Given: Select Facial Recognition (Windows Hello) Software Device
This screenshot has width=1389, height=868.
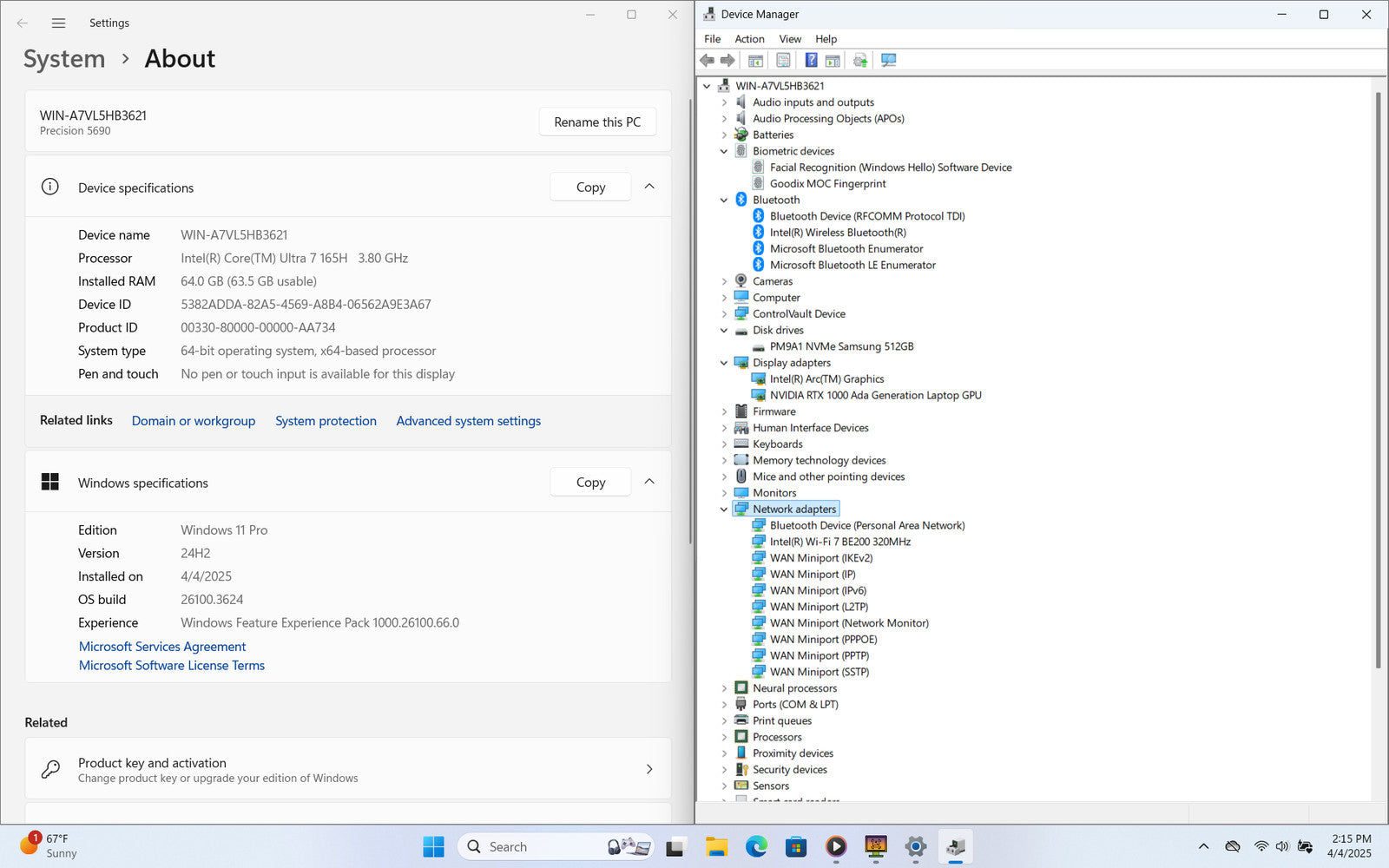Looking at the screenshot, I should tap(891, 168).
